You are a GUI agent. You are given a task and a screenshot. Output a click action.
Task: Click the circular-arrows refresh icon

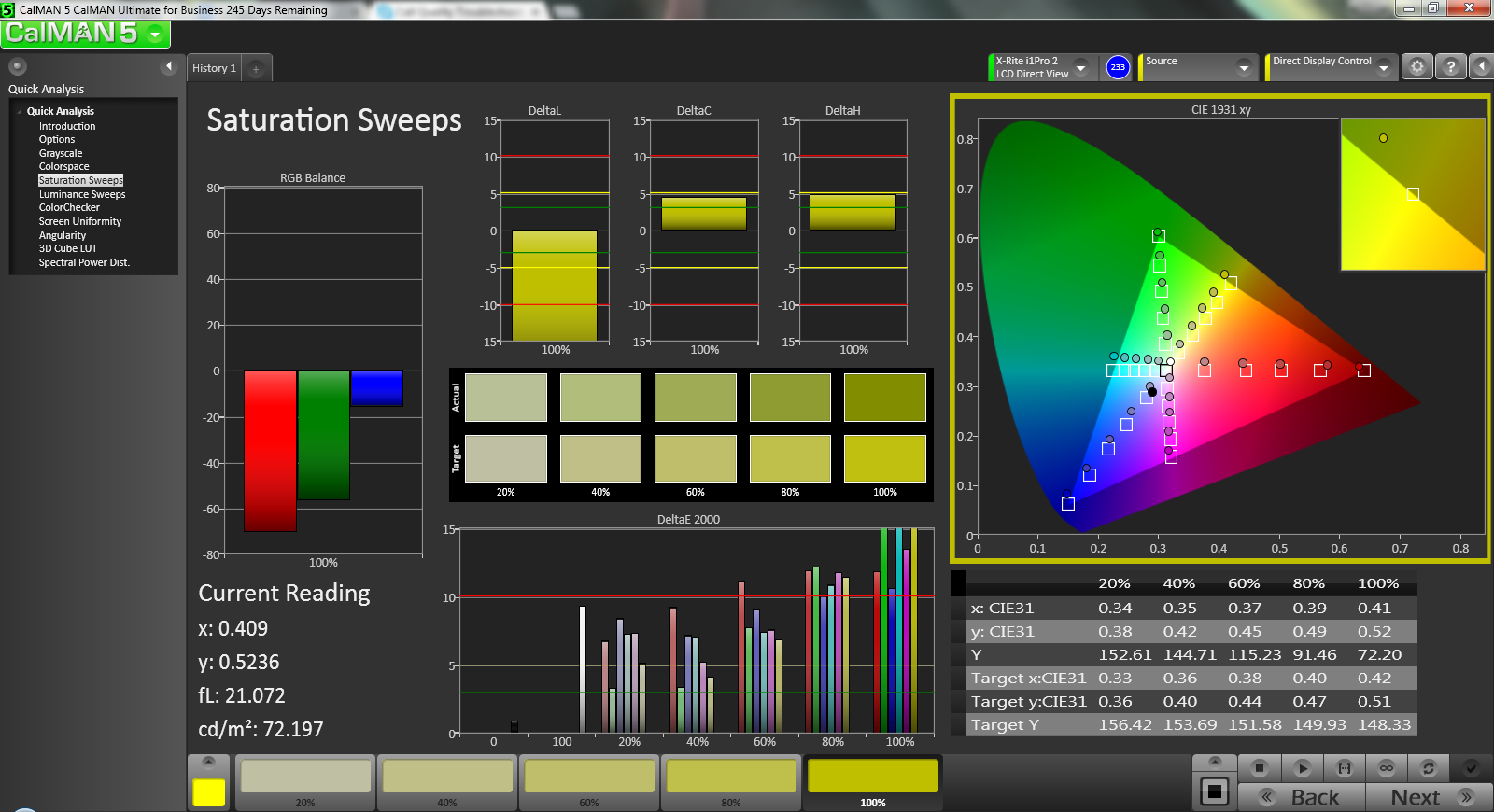(x=1428, y=768)
